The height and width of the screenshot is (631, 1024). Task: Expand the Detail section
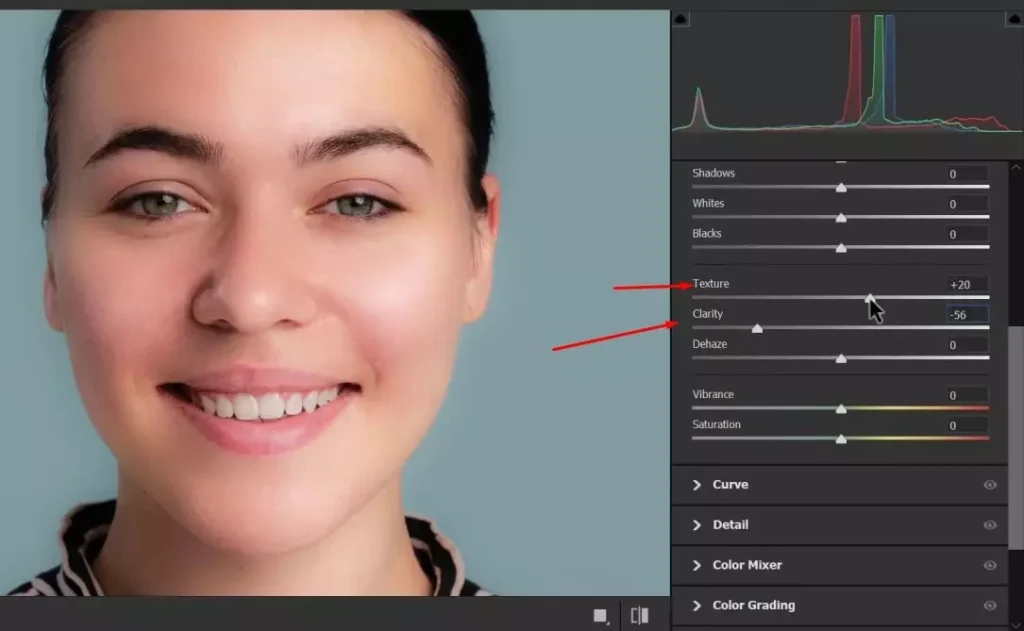697,525
